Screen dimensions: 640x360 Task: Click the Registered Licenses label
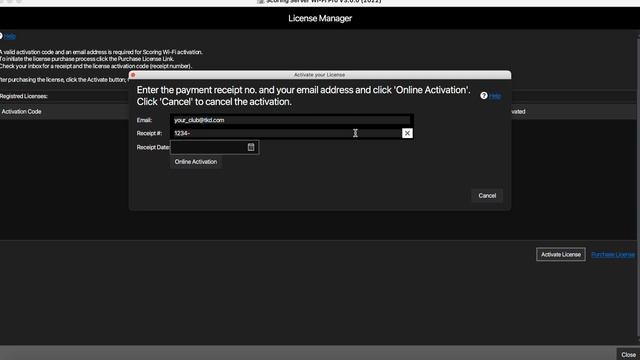24,96
